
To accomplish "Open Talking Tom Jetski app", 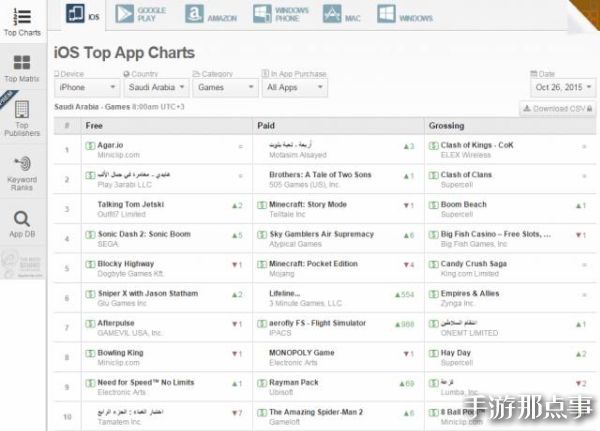I will pyautogui.click(x=131, y=204).
